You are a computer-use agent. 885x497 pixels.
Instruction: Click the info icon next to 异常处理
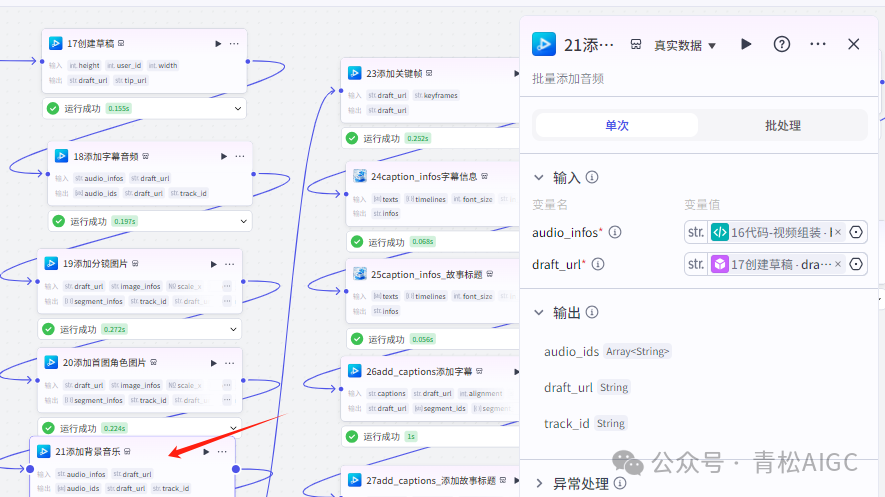620,483
